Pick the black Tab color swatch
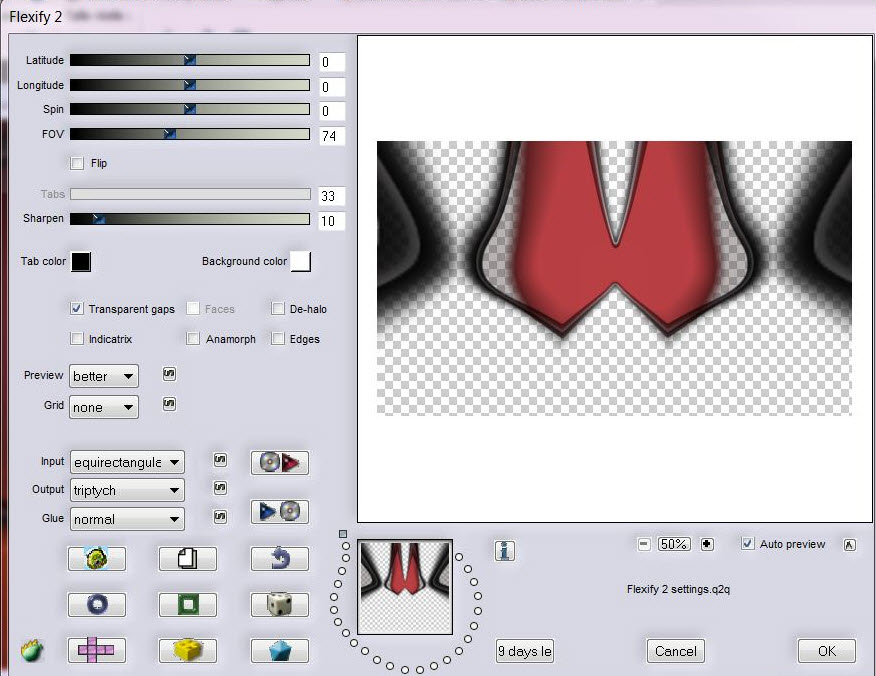This screenshot has width=876, height=676. click(81, 261)
